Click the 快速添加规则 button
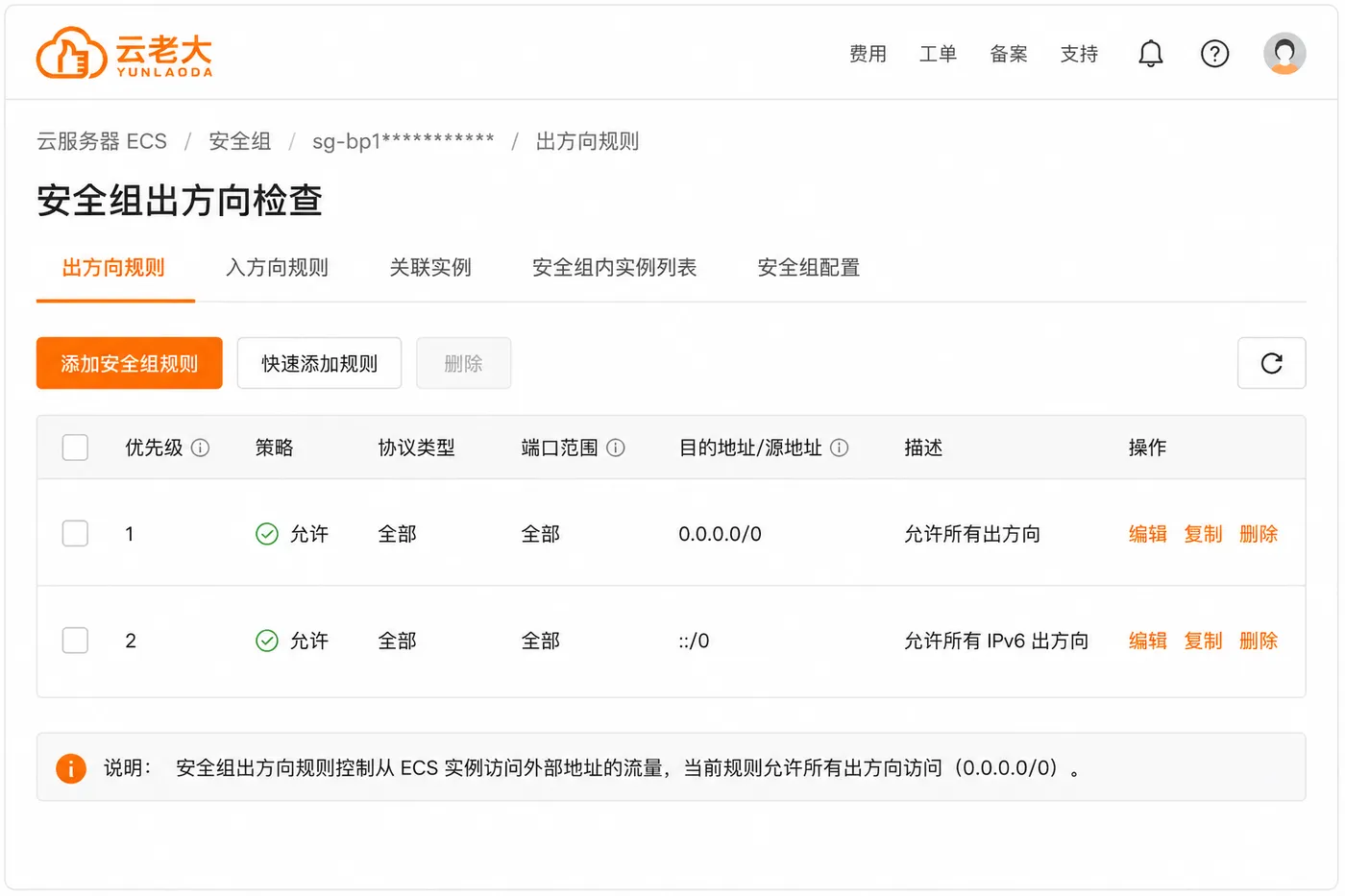Viewport: 1345px width, 896px height. click(319, 363)
